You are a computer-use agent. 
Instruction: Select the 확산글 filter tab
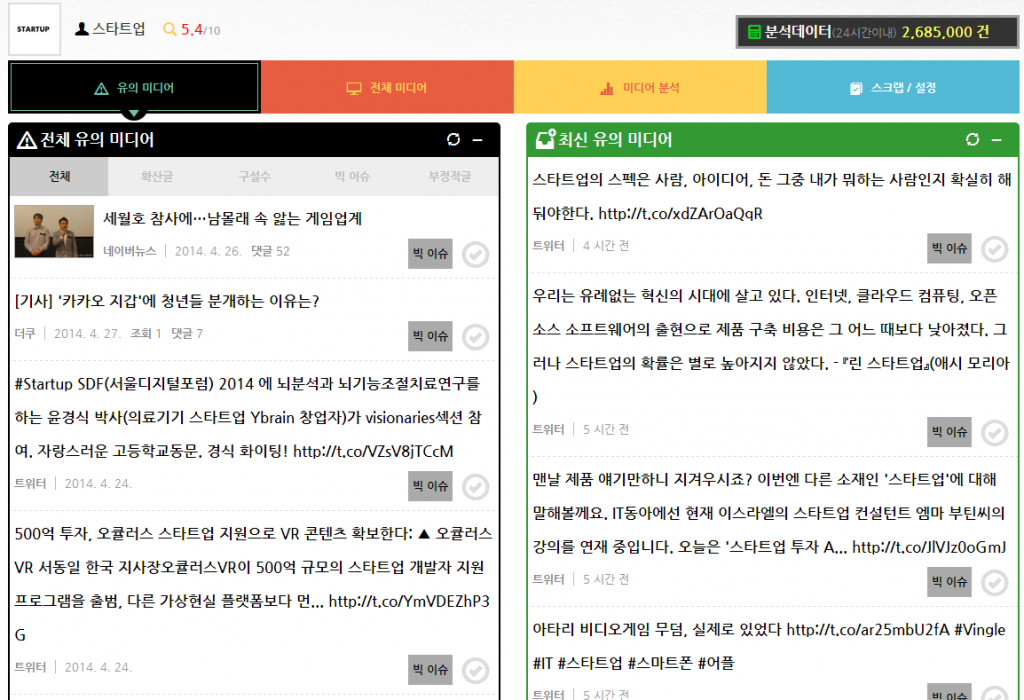pyautogui.click(x=157, y=176)
